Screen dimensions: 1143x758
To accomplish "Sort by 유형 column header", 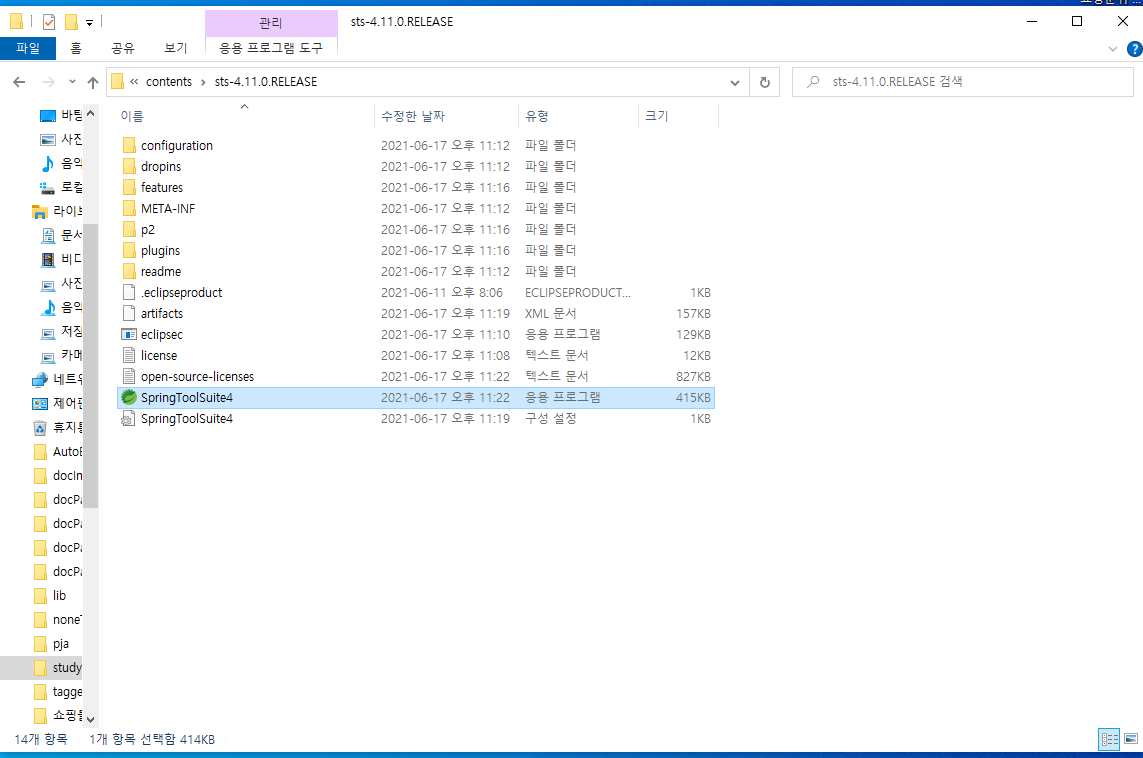I will pyautogui.click(x=579, y=116).
